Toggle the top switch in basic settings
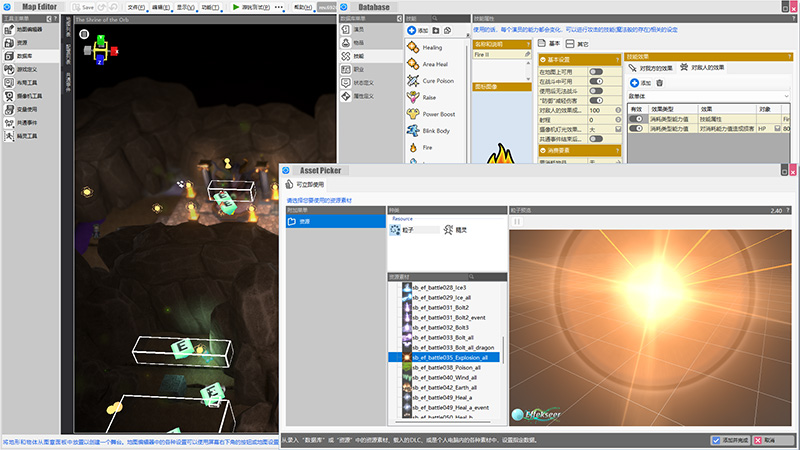Image resolution: width=800 pixels, height=450 pixels. click(596, 72)
